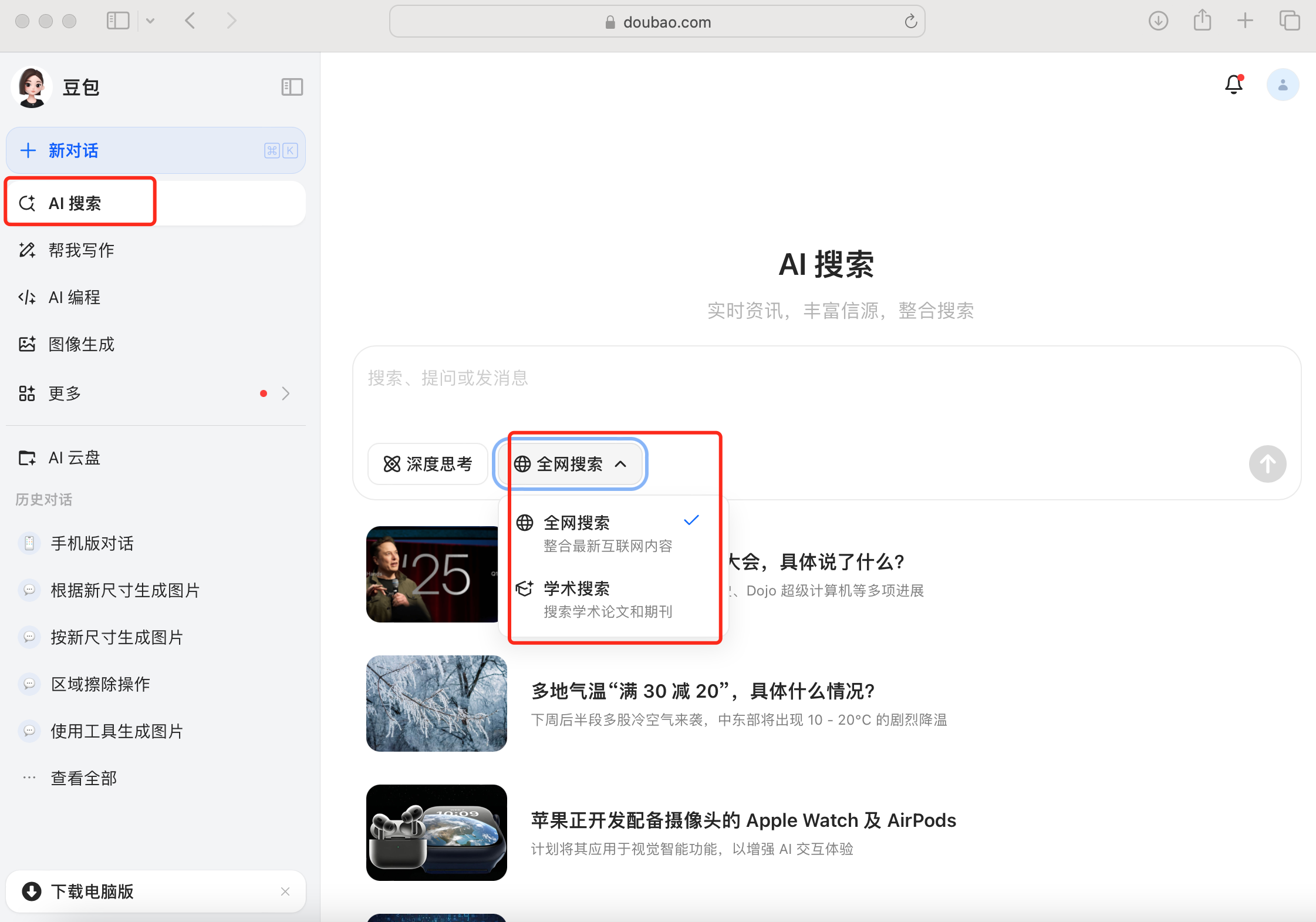
Task: Open 区域擦除操作 history chat
Action: pos(156,684)
